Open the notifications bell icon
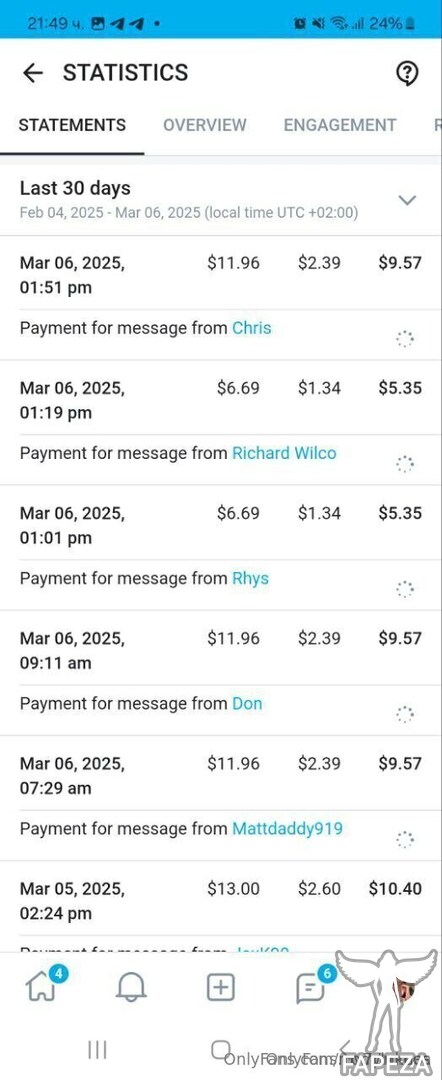This screenshot has height=1080, width=442. point(131,988)
